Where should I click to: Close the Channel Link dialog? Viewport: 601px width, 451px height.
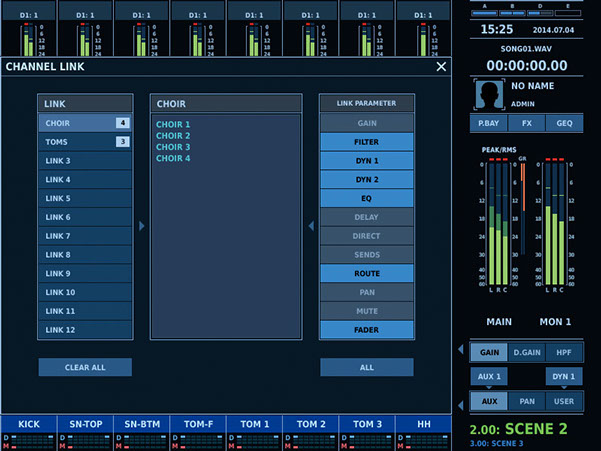[x=441, y=67]
